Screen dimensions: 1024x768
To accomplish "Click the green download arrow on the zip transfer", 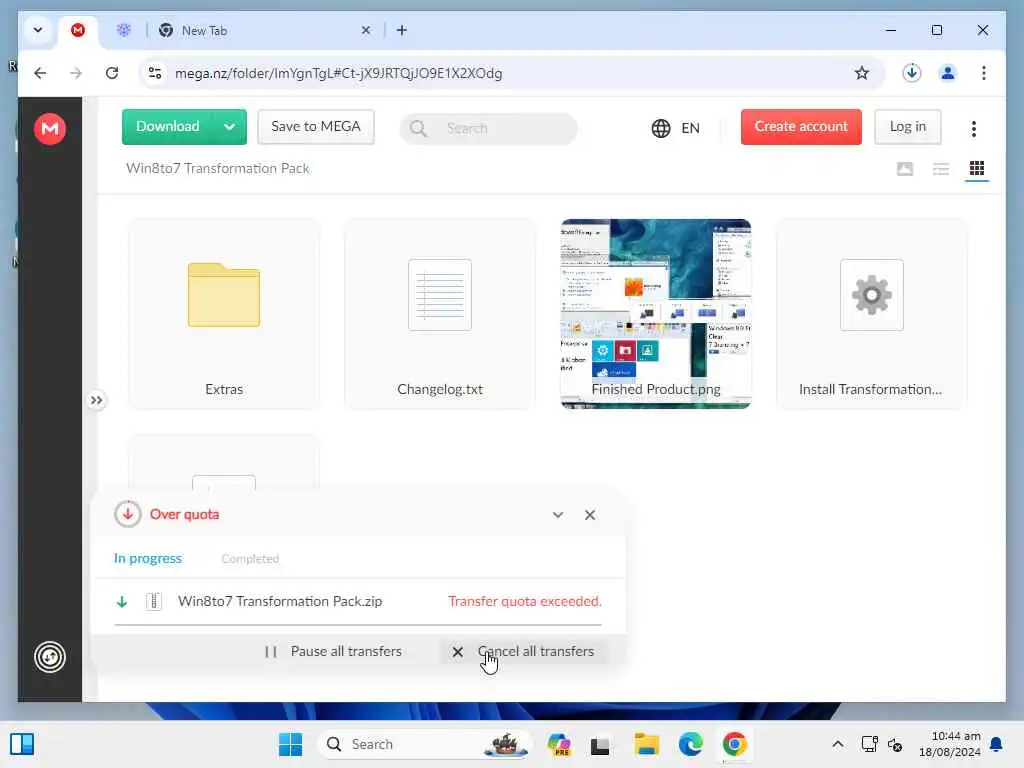I will pos(122,601).
